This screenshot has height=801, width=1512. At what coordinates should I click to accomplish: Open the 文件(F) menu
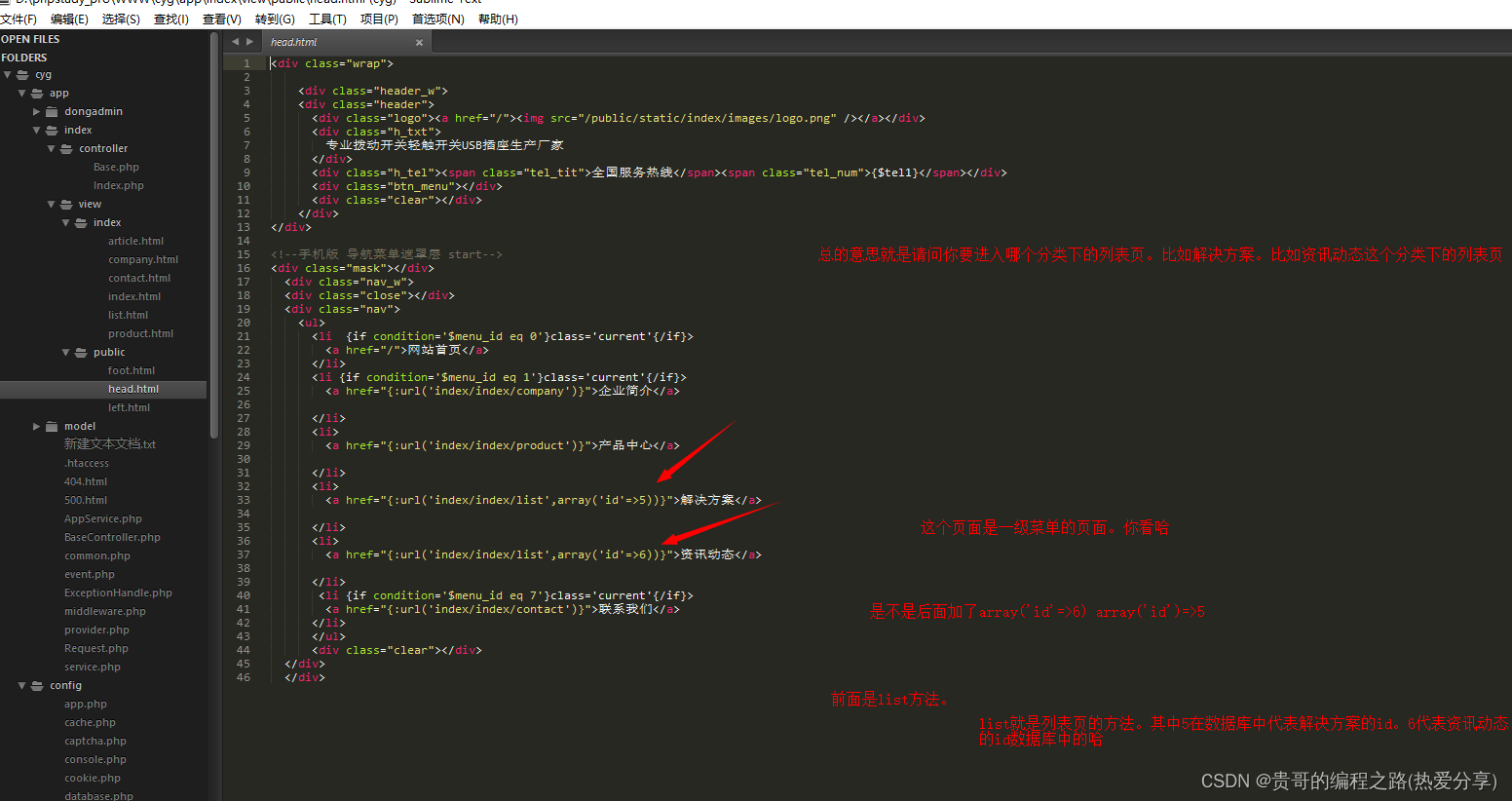tap(19, 19)
